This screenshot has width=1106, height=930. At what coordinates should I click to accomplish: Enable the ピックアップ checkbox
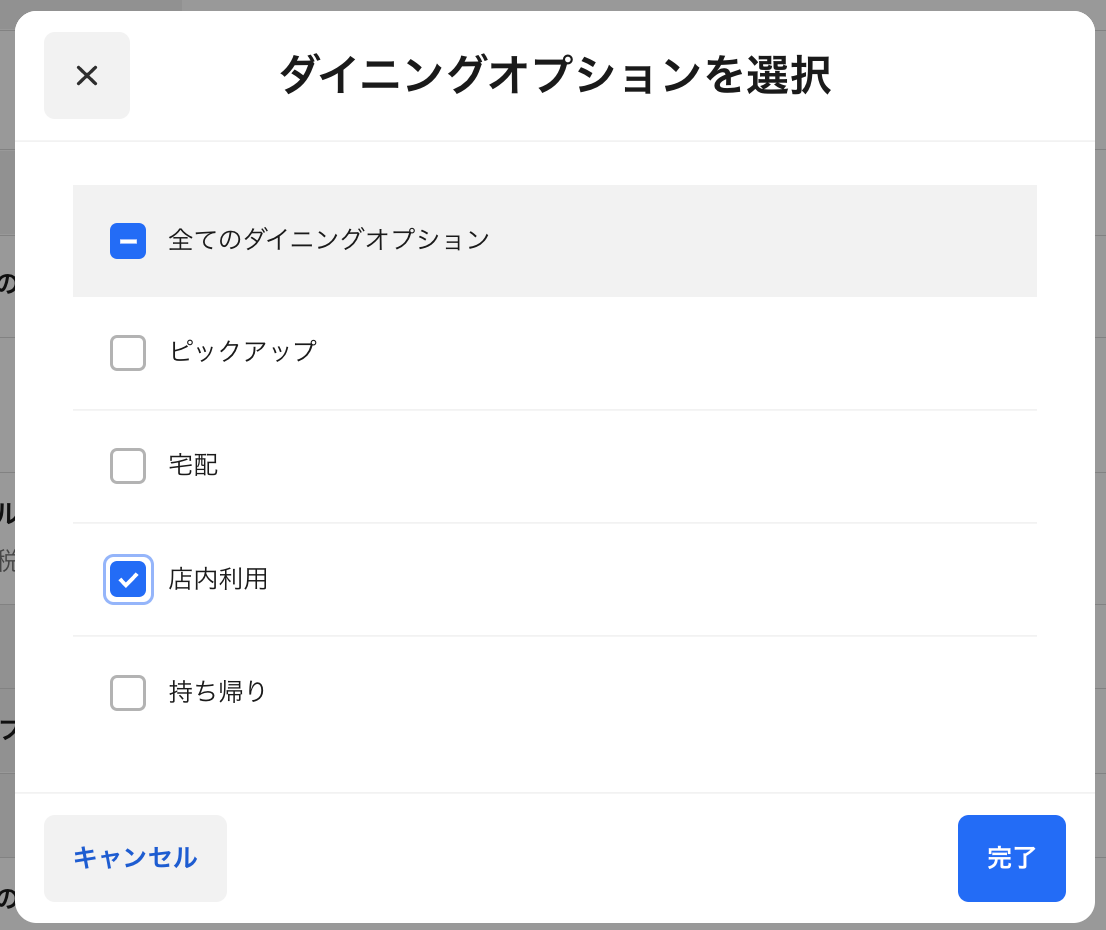128,353
